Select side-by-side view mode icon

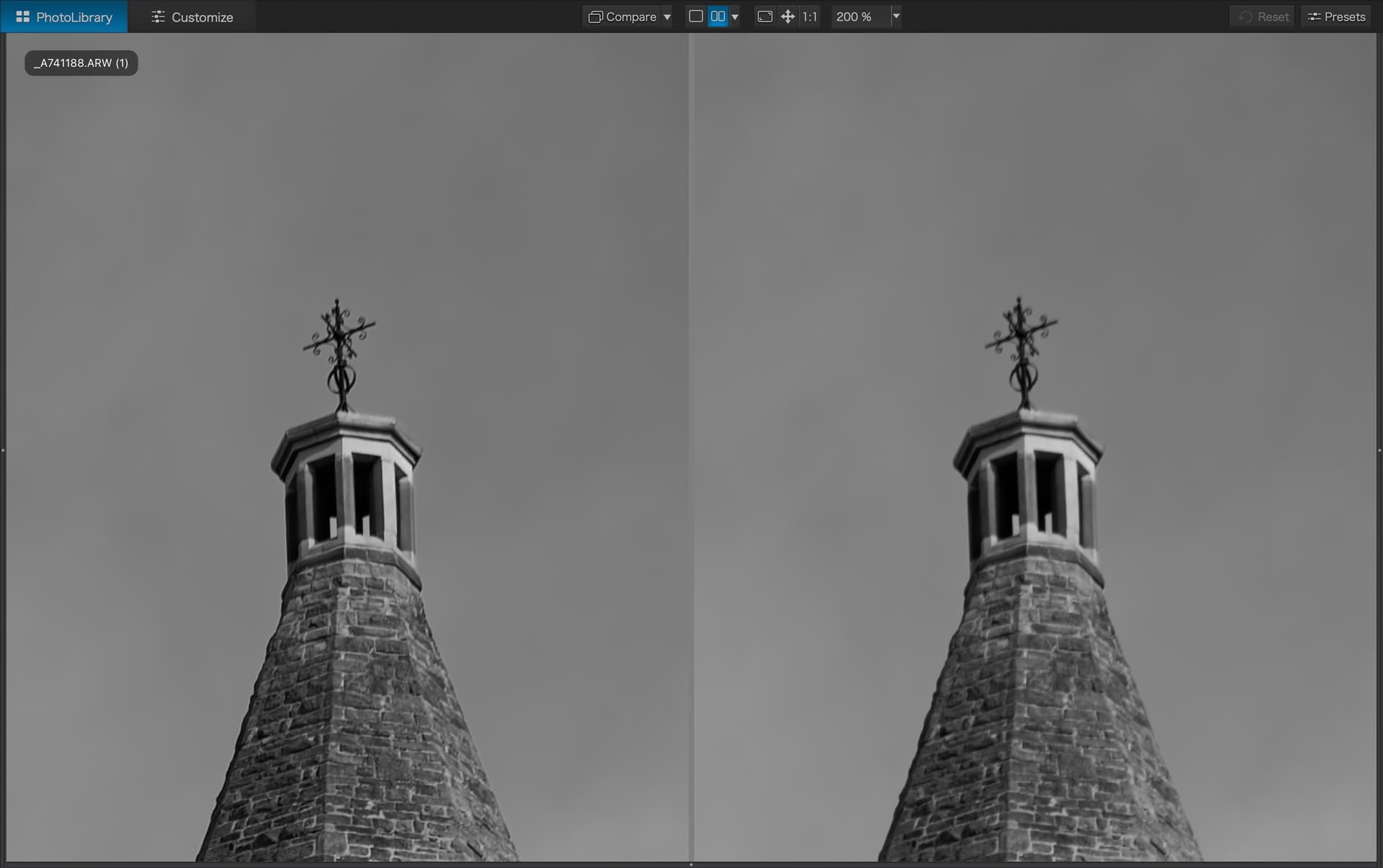(717, 17)
